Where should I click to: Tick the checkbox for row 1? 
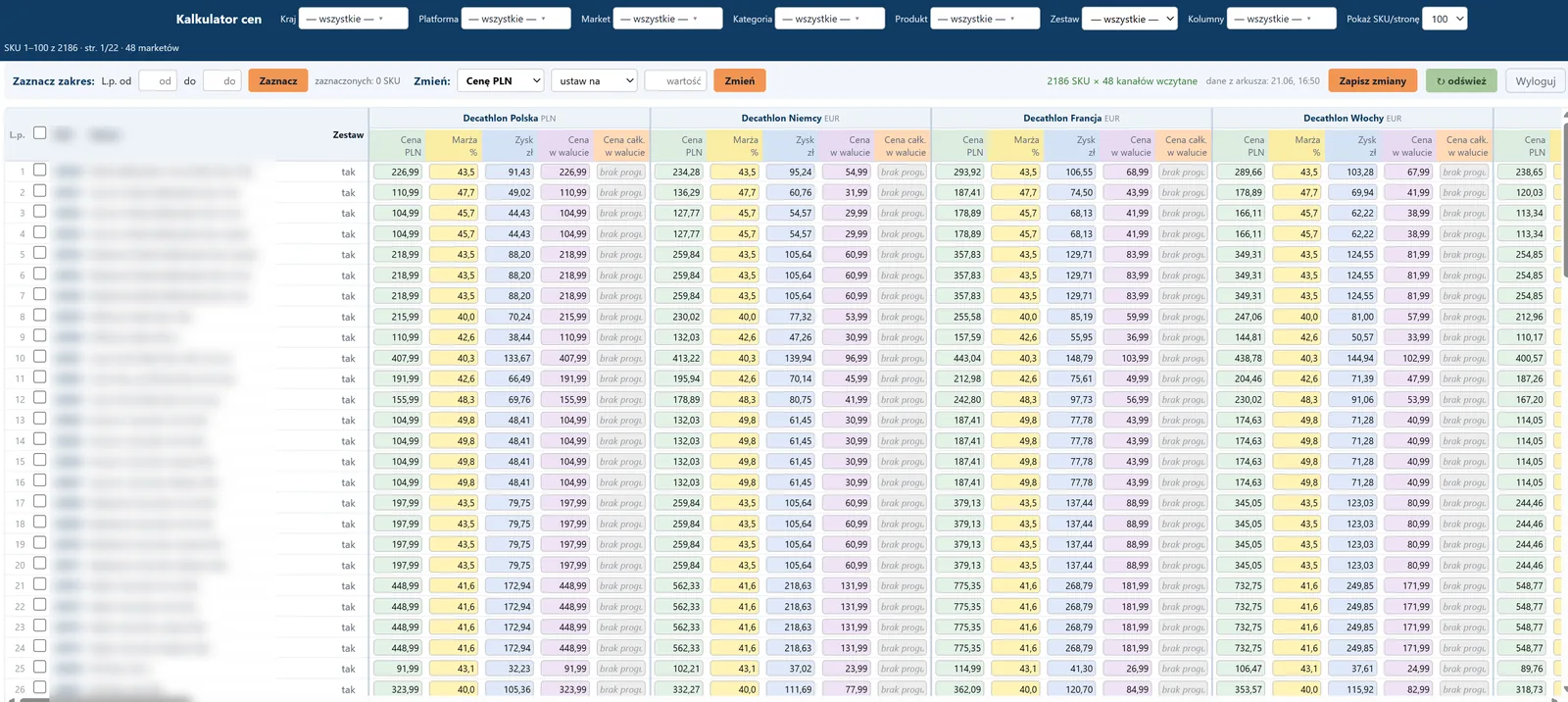(x=40, y=170)
